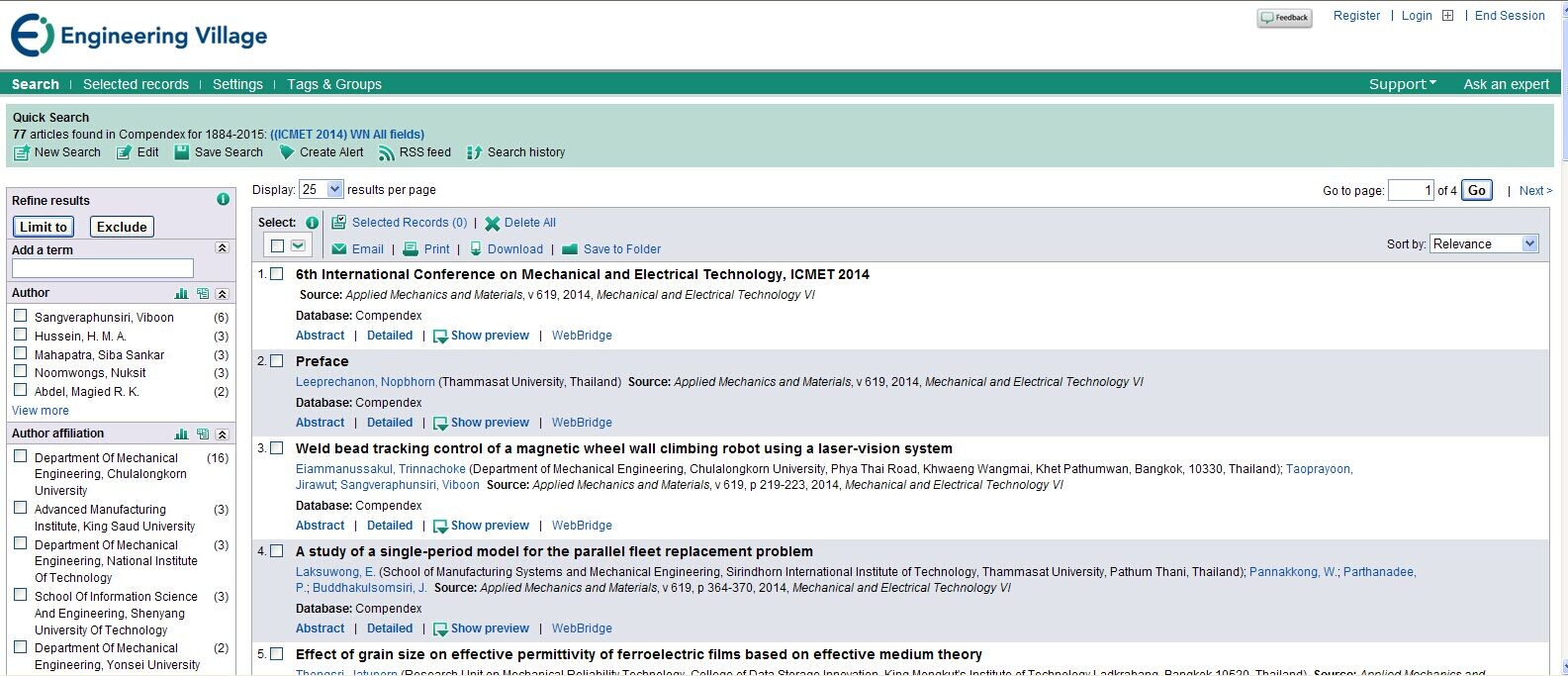Click the Limit to button
Screen dimensions: 1568x676
pos(44,227)
